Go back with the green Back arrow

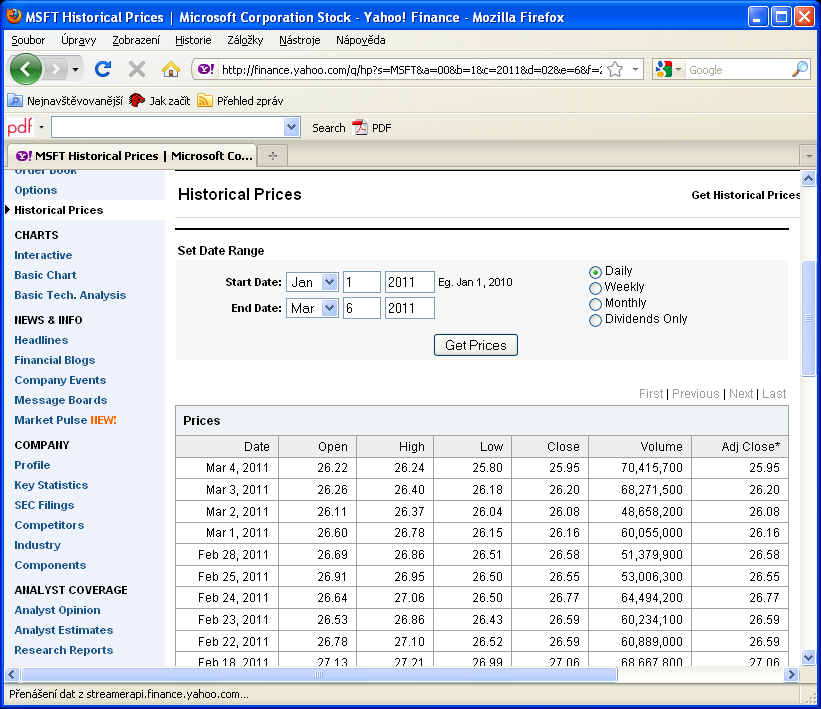[x=26, y=69]
